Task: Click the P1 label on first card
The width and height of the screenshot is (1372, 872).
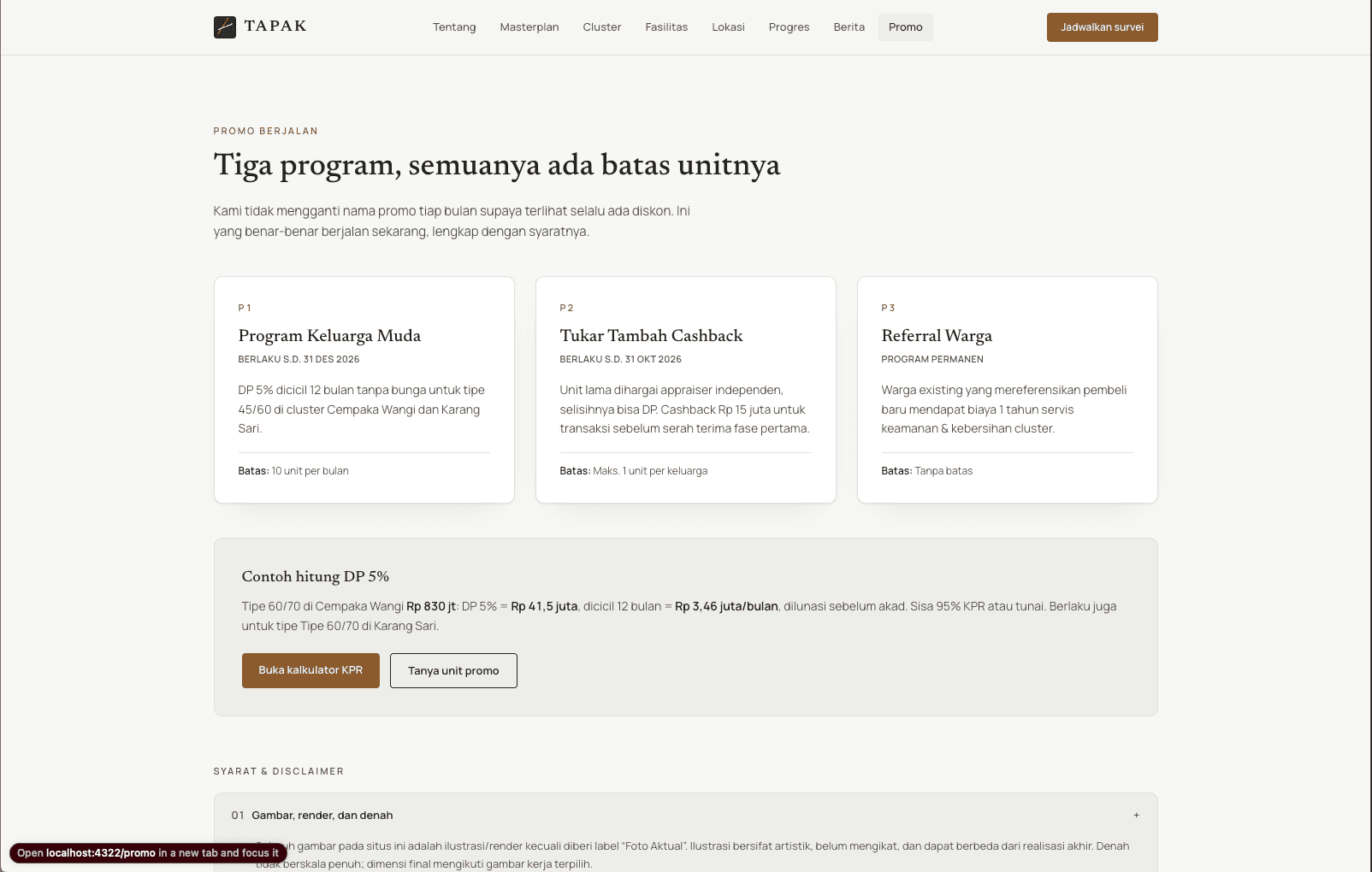Action: tap(245, 308)
